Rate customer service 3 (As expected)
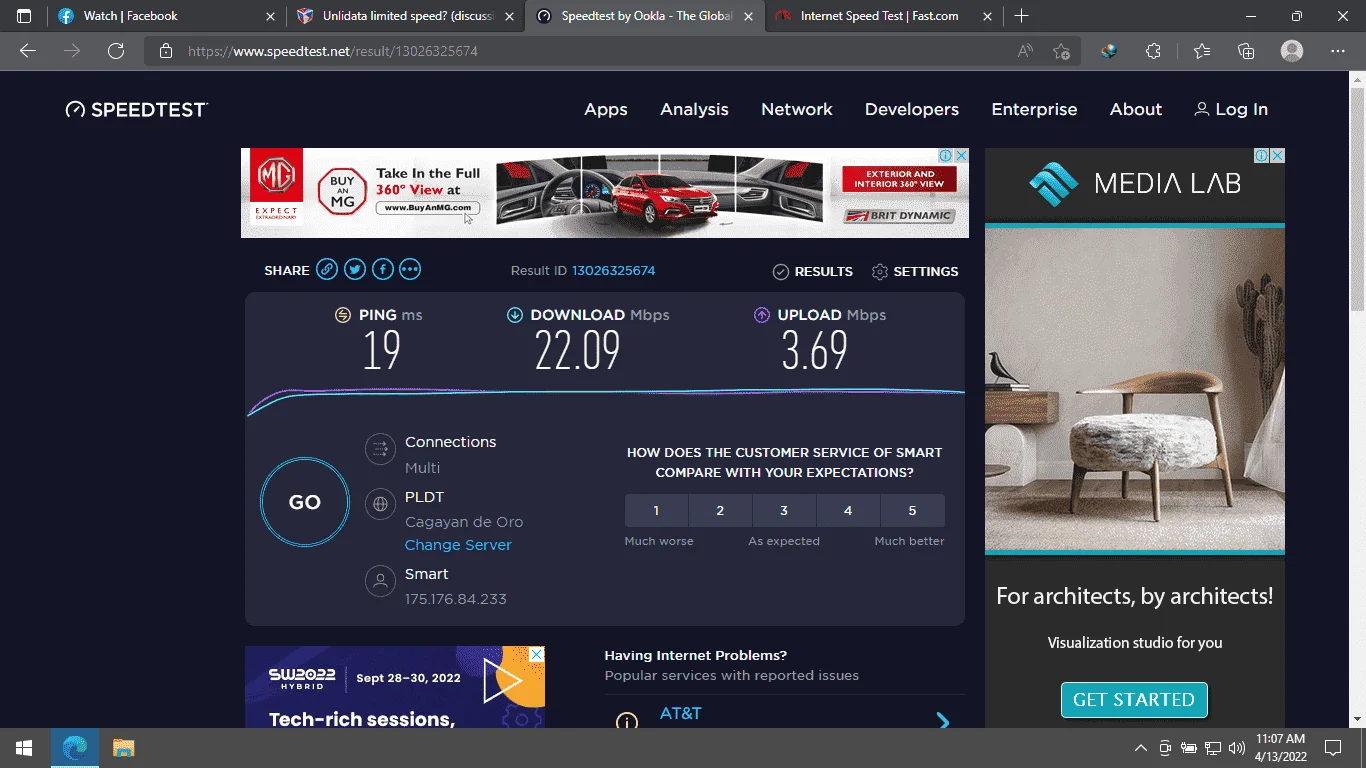The height and width of the screenshot is (768, 1366). pyautogui.click(x=784, y=510)
